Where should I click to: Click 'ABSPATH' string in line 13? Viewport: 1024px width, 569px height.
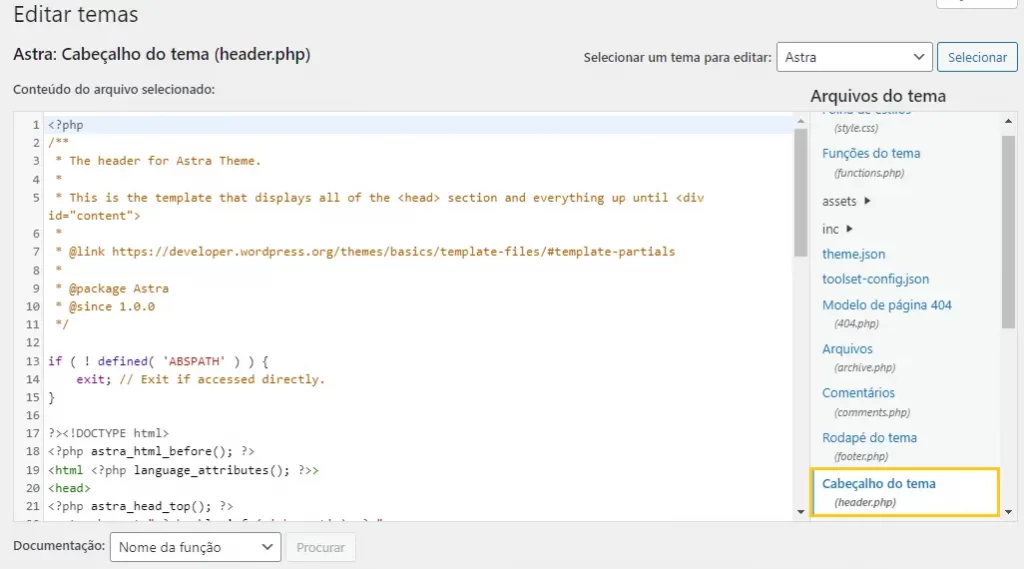[194, 361]
